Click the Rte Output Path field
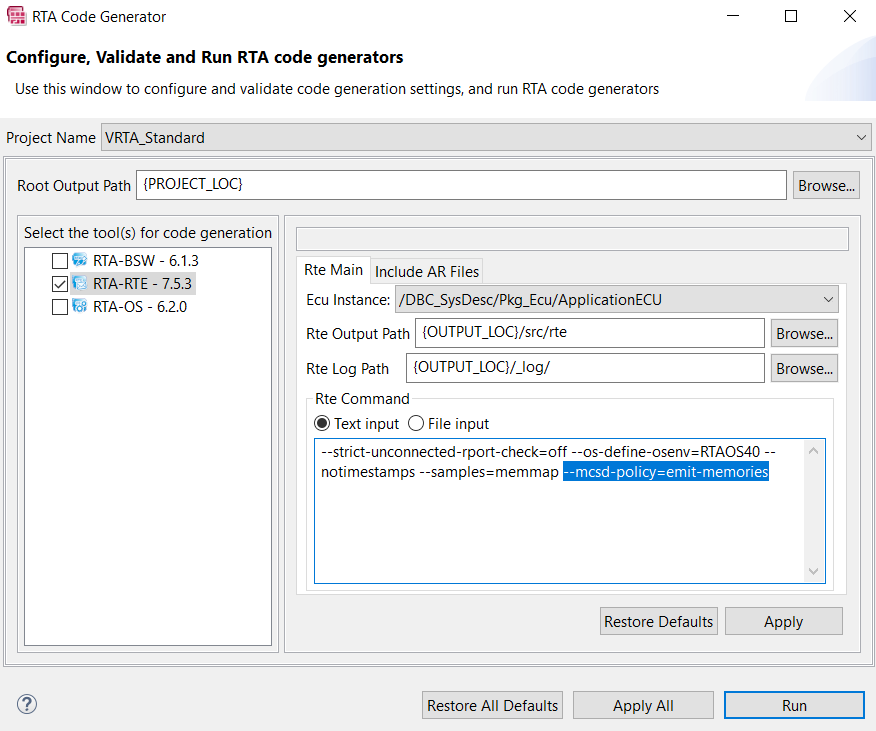The image size is (876, 731). coord(589,333)
